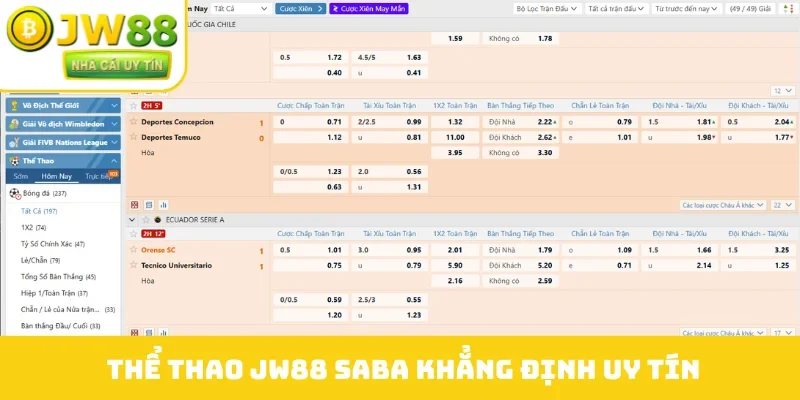Pick 1X2 odds 5.90 Tecnico Universitario
Viewport: 800px width, 400px height.
[455, 265]
